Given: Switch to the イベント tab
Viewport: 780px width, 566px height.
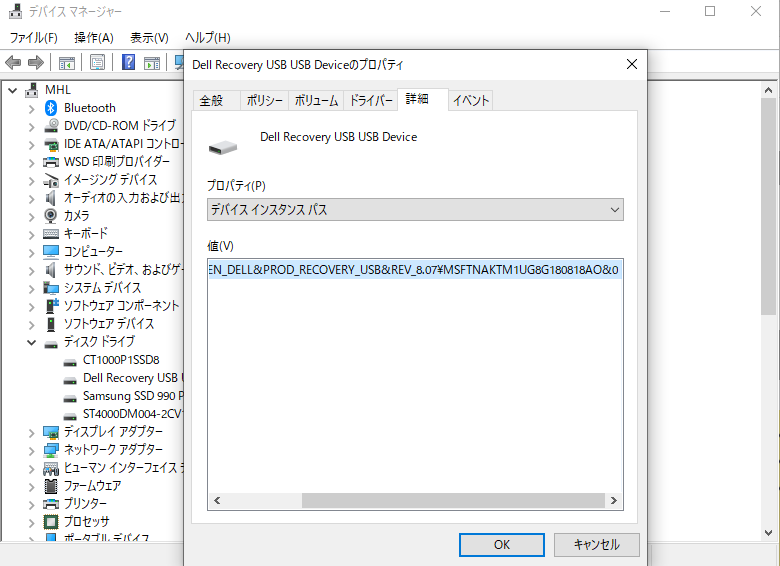Looking at the screenshot, I should (x=471, y=101).
